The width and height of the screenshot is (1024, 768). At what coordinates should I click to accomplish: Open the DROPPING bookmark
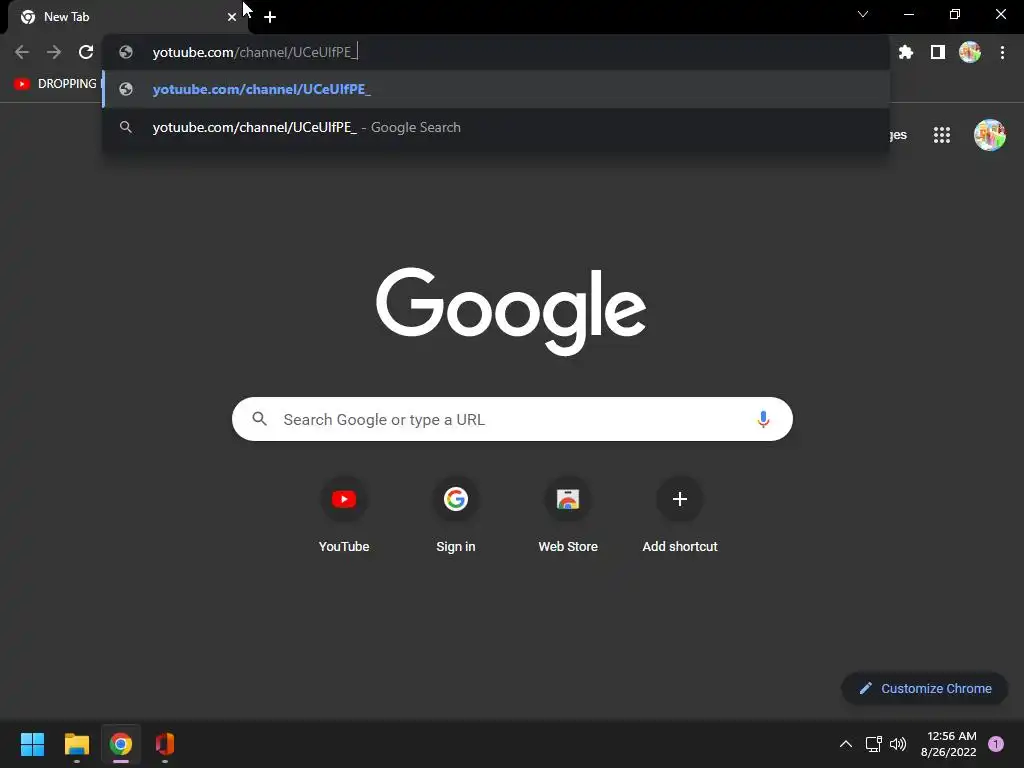[x=55, y=84]
